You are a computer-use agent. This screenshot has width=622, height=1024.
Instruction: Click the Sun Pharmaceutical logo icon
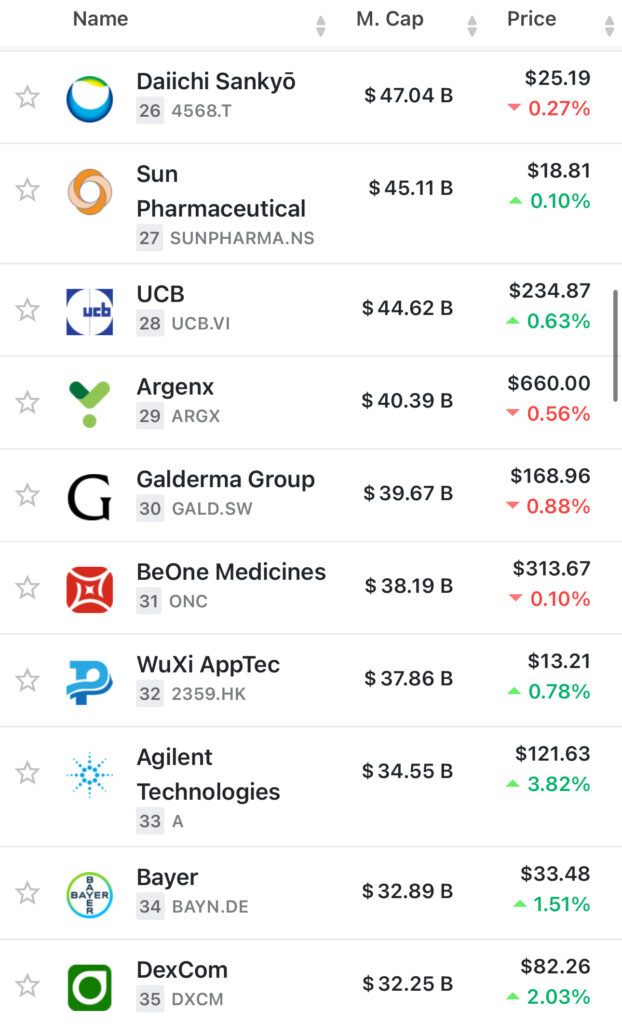coord(89,191)
